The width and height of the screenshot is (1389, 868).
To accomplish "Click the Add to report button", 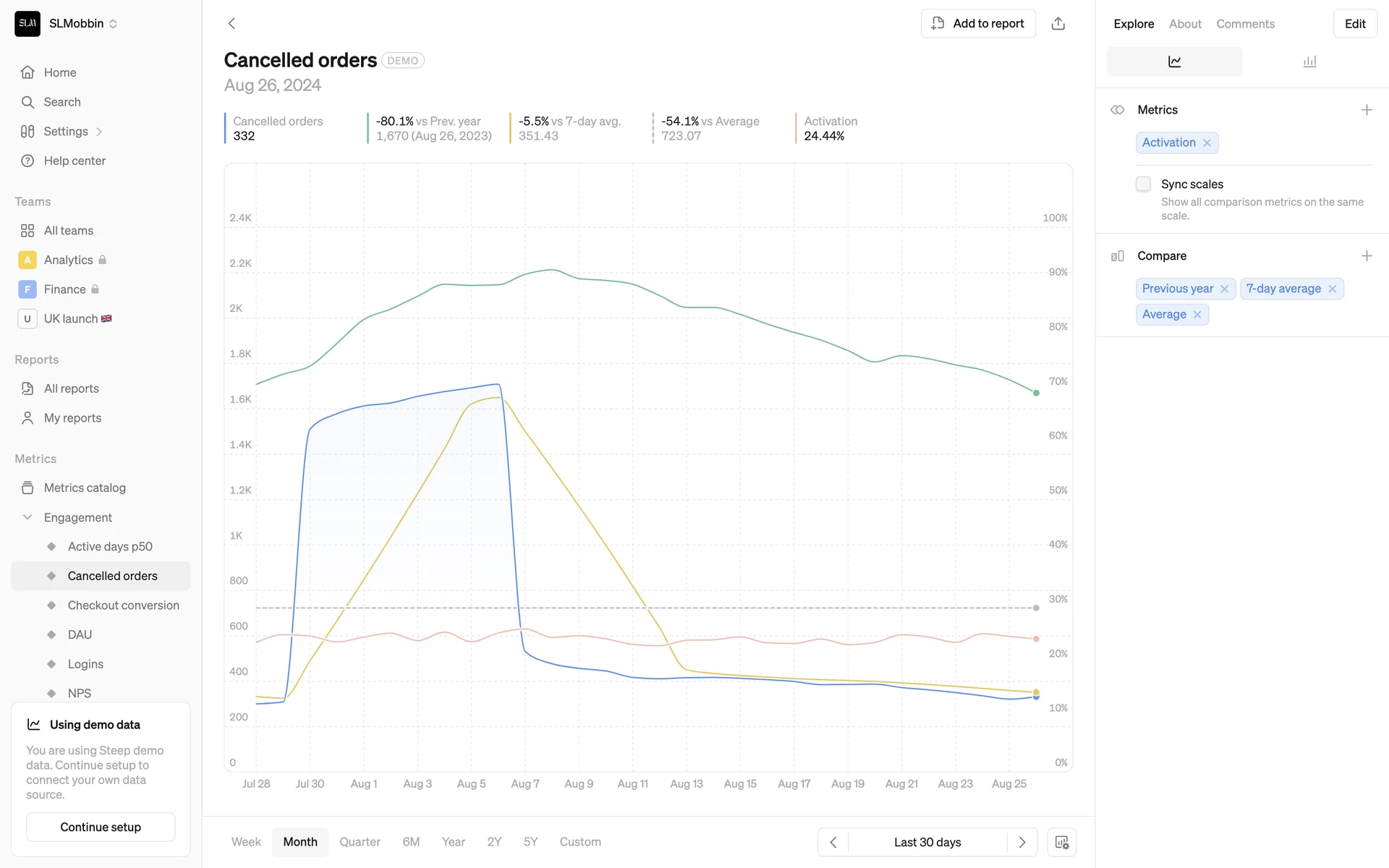I will coord(978,23).
